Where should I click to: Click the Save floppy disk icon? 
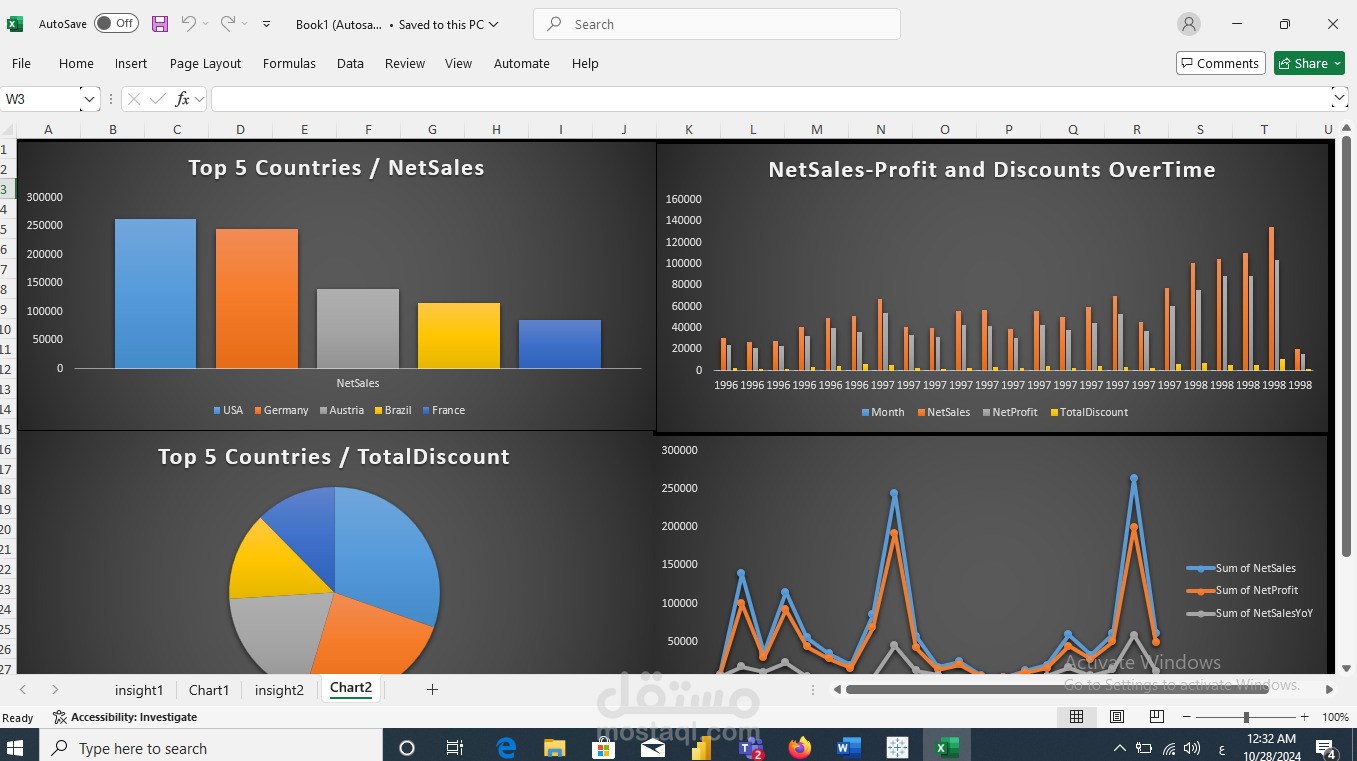(x=160, y=23)
